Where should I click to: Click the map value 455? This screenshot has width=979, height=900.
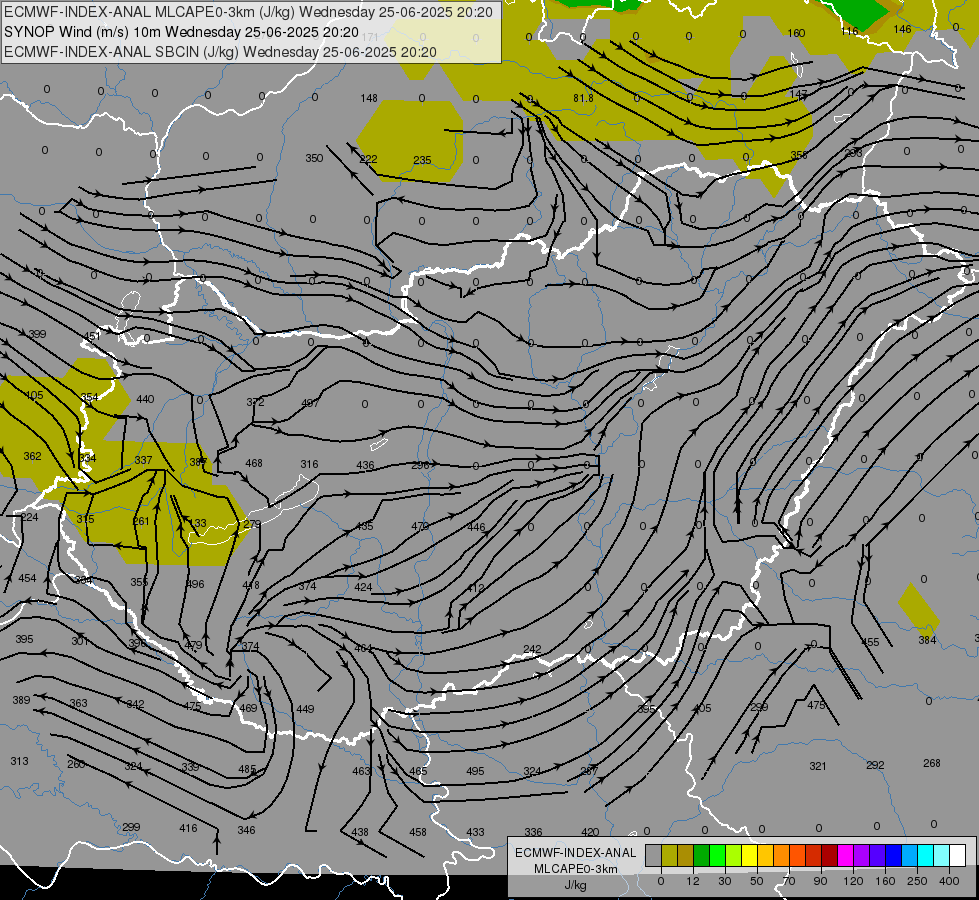(870, 642)
